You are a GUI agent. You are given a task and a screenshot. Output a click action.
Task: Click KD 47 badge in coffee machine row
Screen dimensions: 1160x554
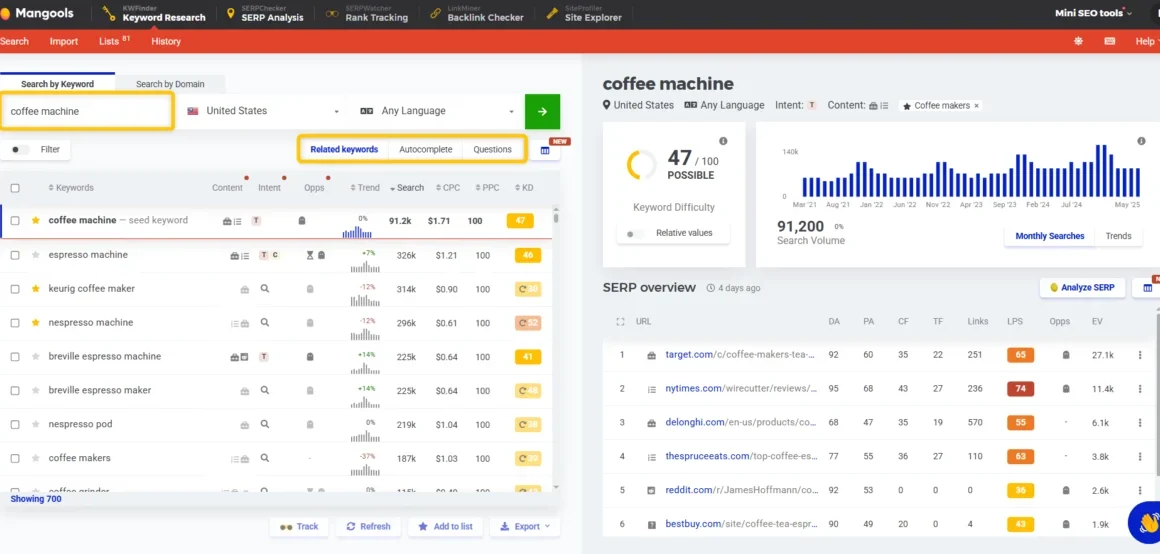(520, 220)
